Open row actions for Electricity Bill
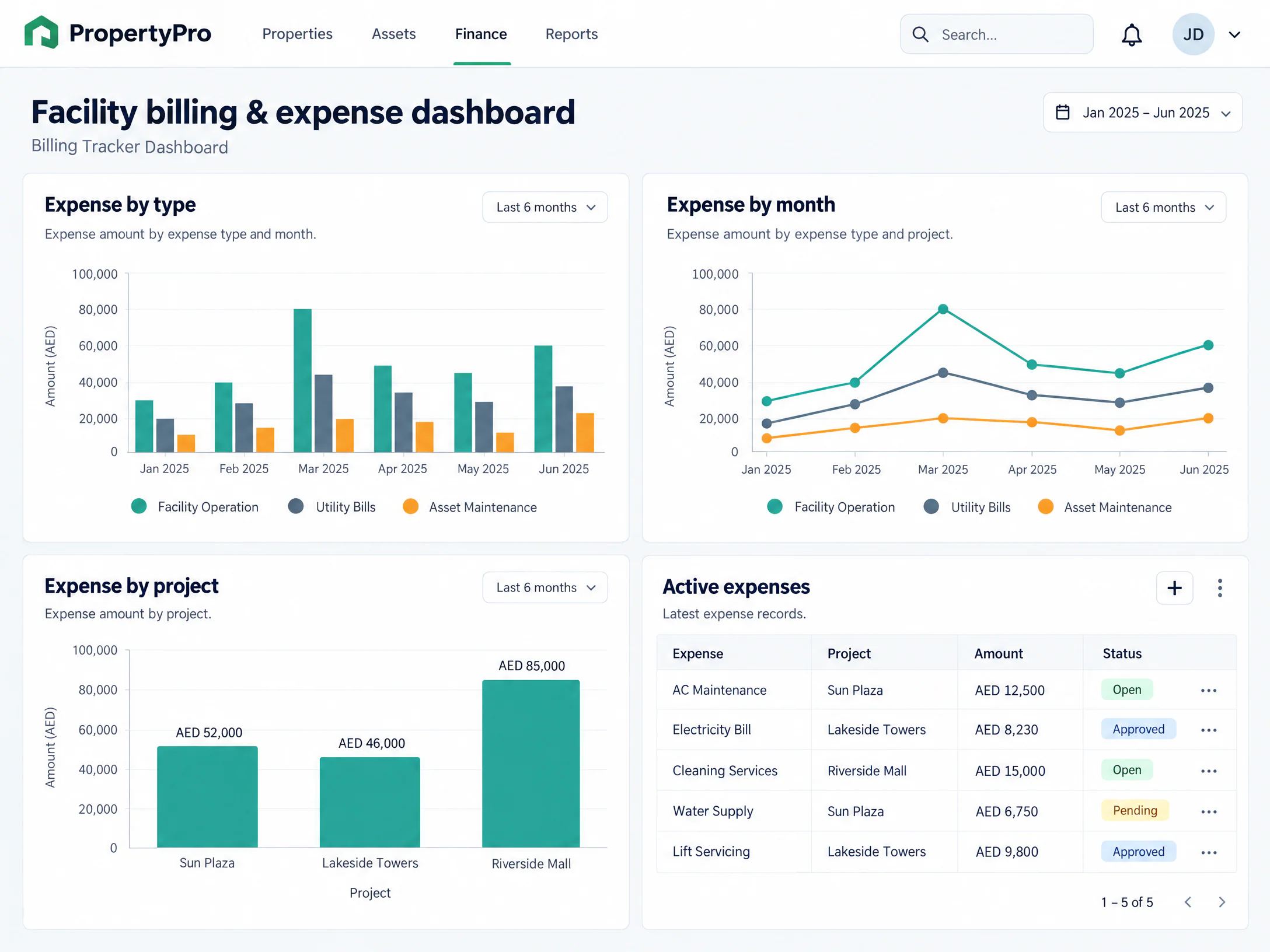The image size is (1270, 952). (1209, 730)
